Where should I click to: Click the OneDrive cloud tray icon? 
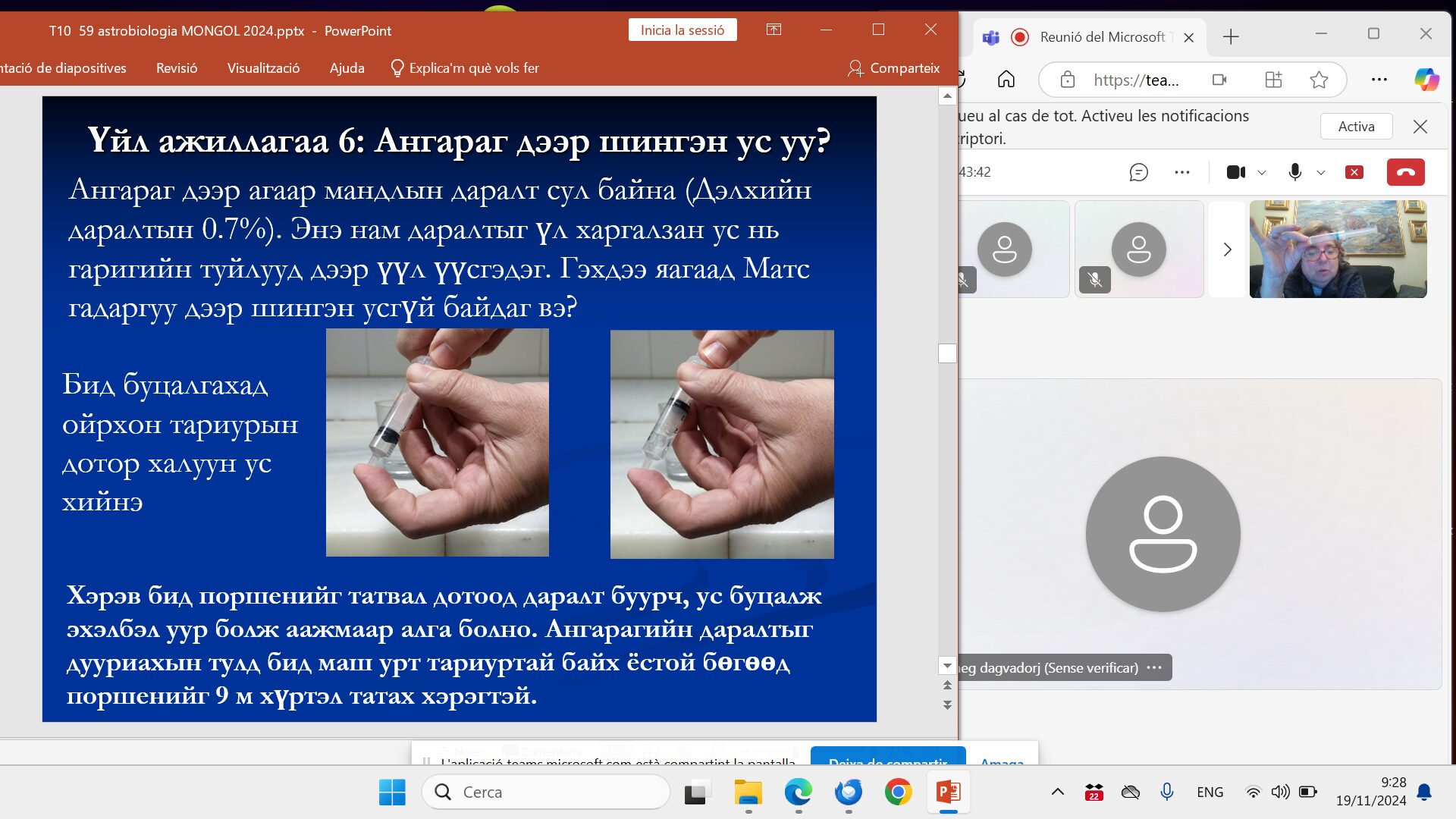tap(1131, 792)
